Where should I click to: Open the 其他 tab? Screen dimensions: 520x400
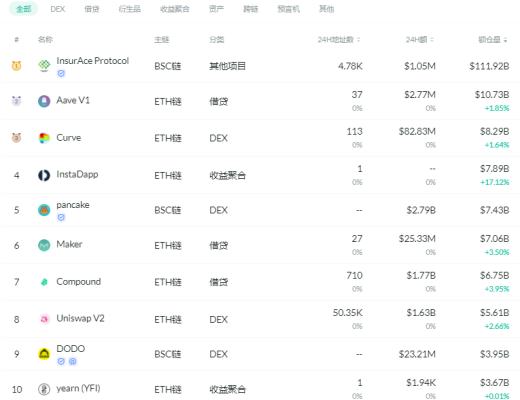(x=327, y=9)
